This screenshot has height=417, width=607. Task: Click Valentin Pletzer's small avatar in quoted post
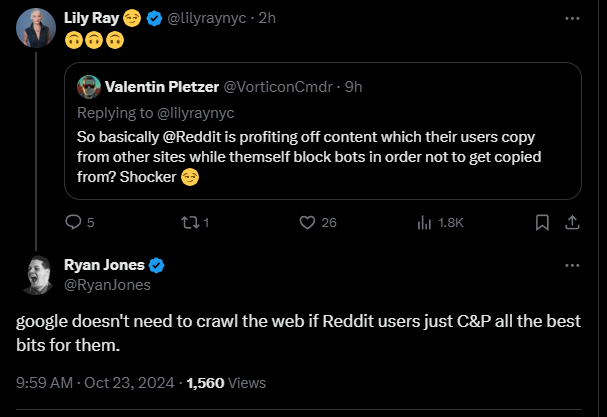click(x=88, y=87)
